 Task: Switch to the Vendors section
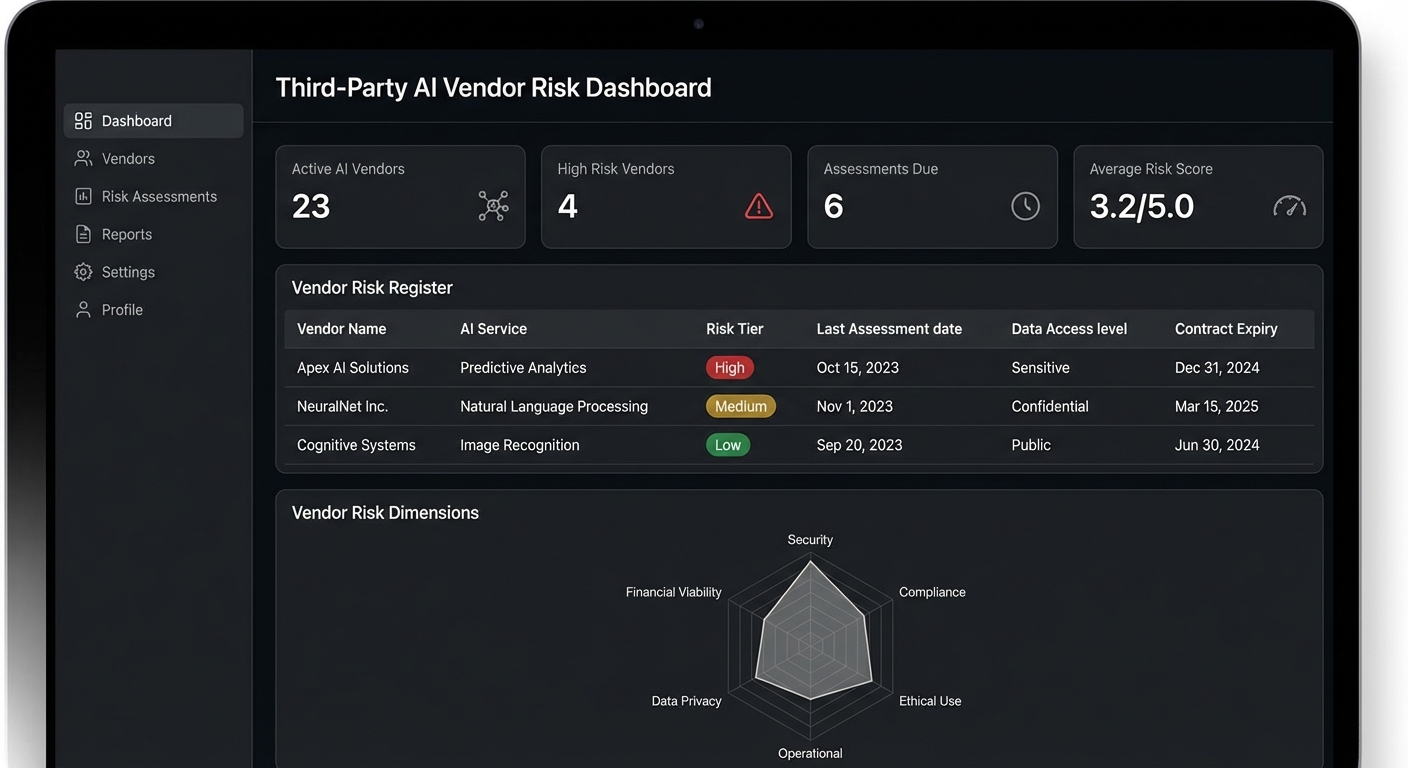pos(128,158)
